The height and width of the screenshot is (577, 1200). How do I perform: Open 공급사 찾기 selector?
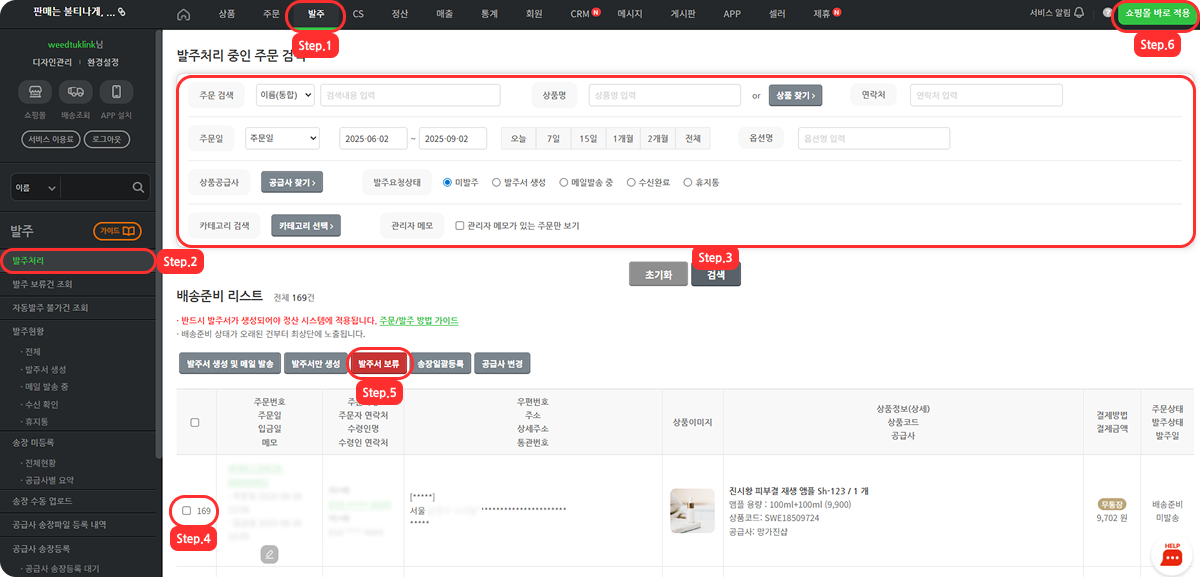293,182
